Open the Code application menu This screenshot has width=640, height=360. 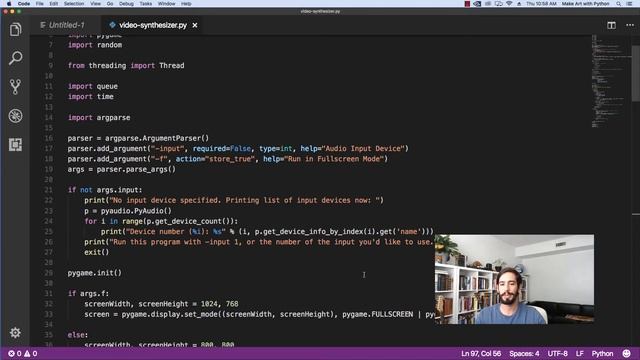point(24,4)
